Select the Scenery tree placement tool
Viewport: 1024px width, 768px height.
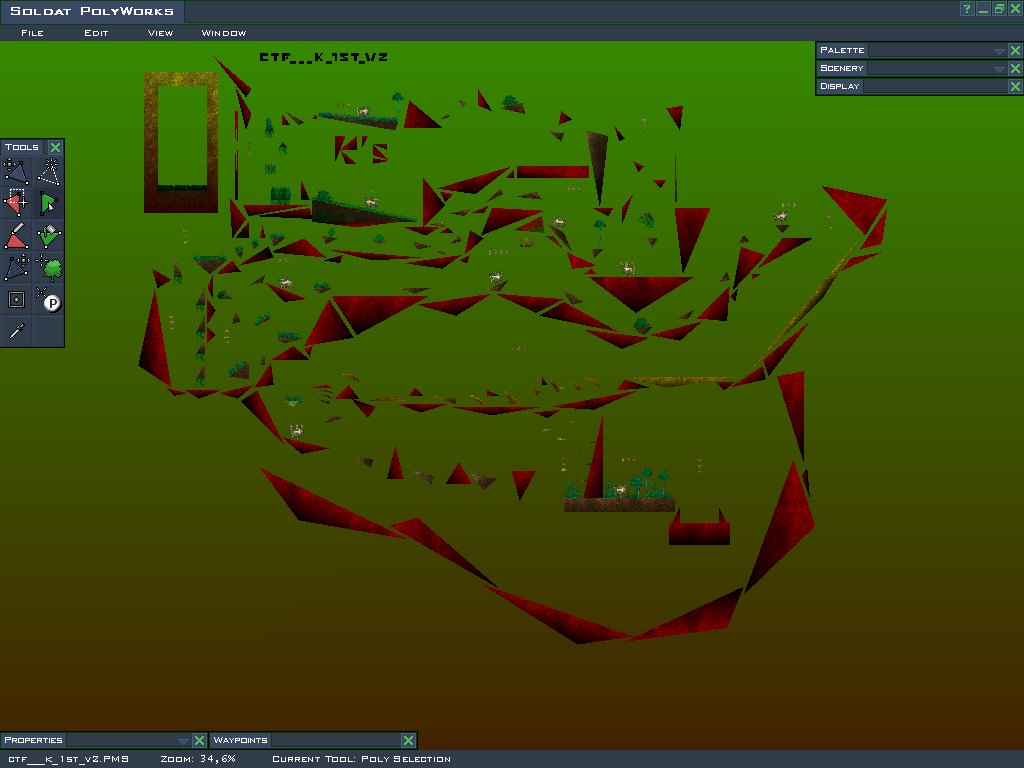point(48,267)
